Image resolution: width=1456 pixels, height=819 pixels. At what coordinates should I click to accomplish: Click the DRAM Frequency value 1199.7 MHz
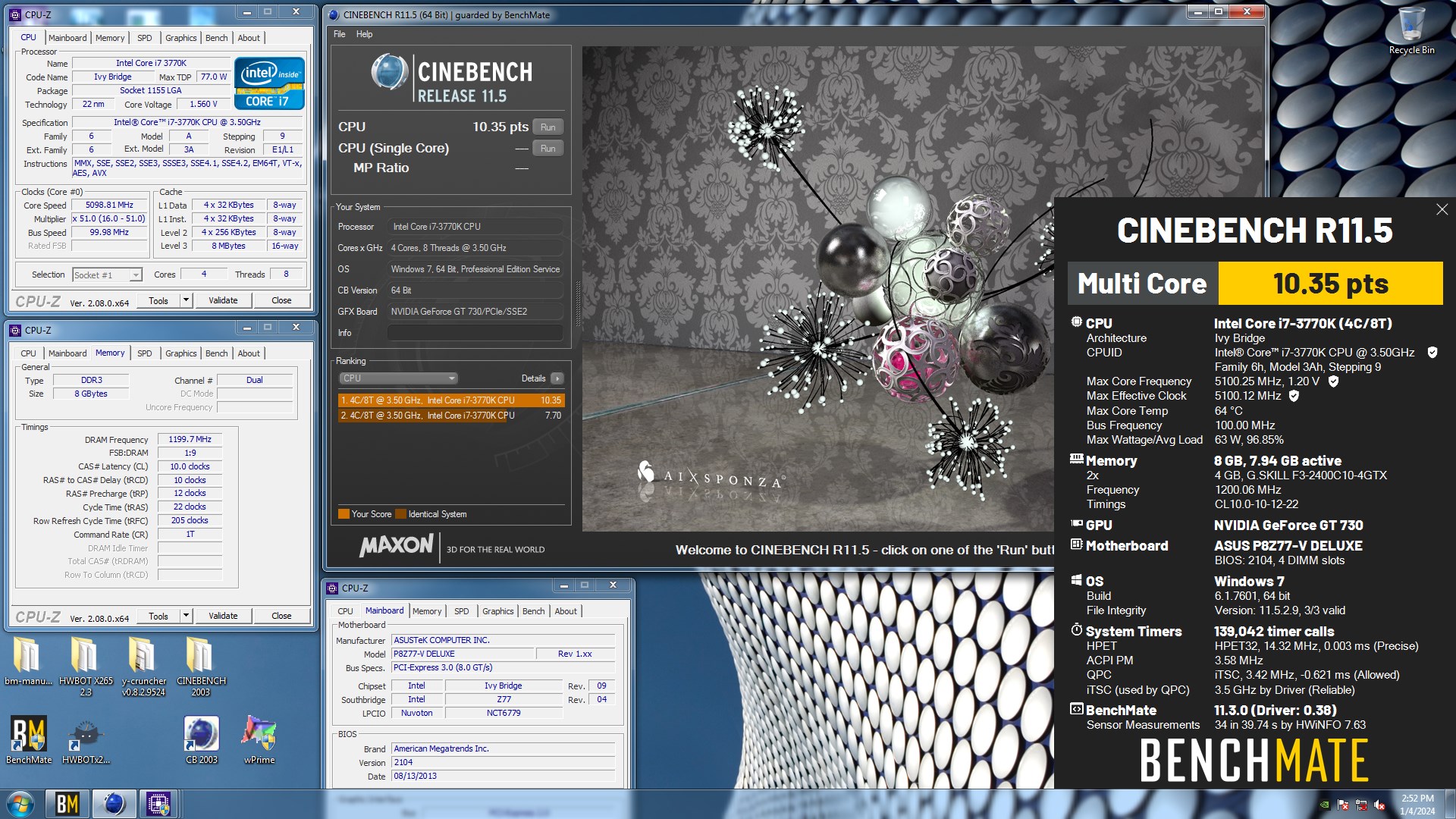pos(190,440)
